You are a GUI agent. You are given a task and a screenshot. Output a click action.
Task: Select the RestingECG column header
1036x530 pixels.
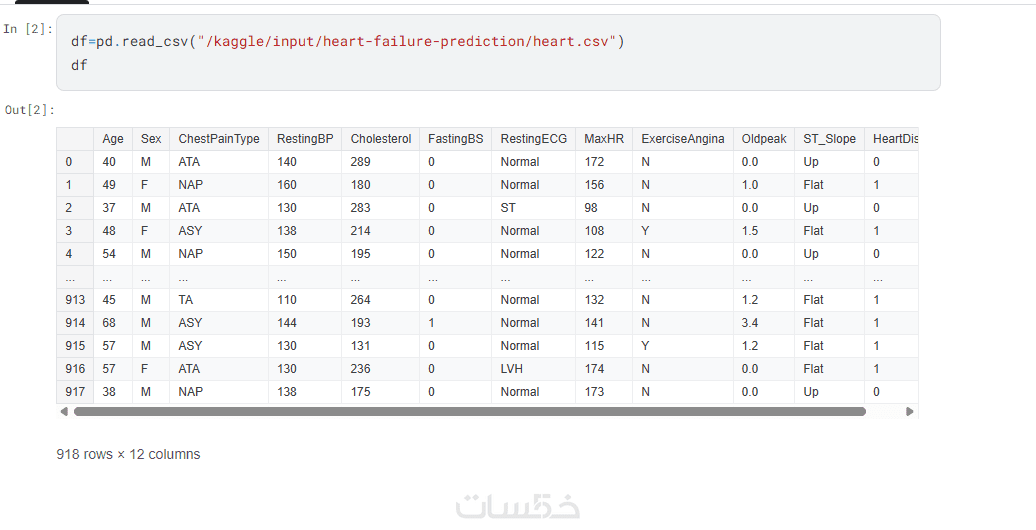pyautogui.click(x=533, y=139)
